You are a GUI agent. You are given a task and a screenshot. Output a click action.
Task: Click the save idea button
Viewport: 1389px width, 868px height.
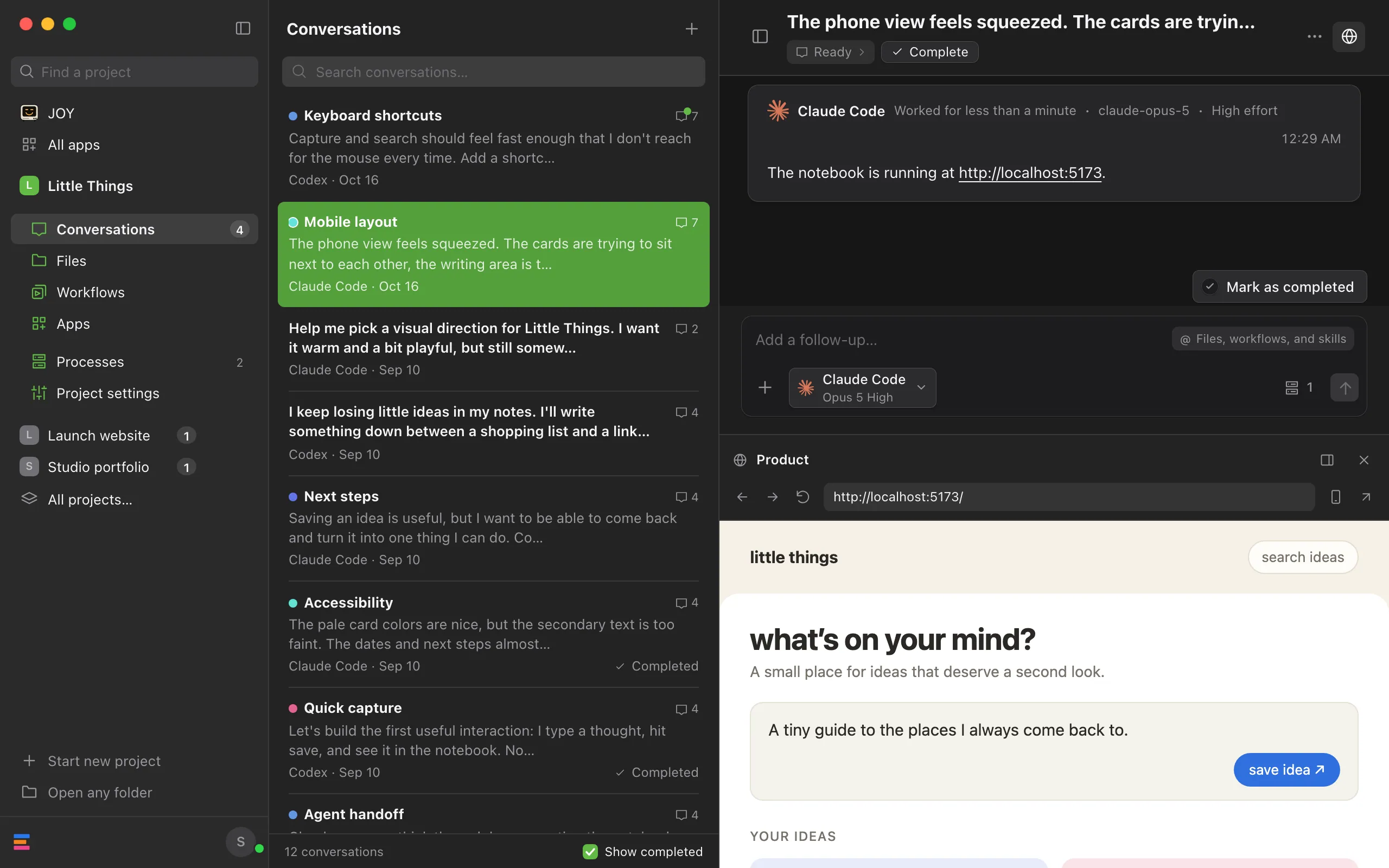pos(1286,770)
